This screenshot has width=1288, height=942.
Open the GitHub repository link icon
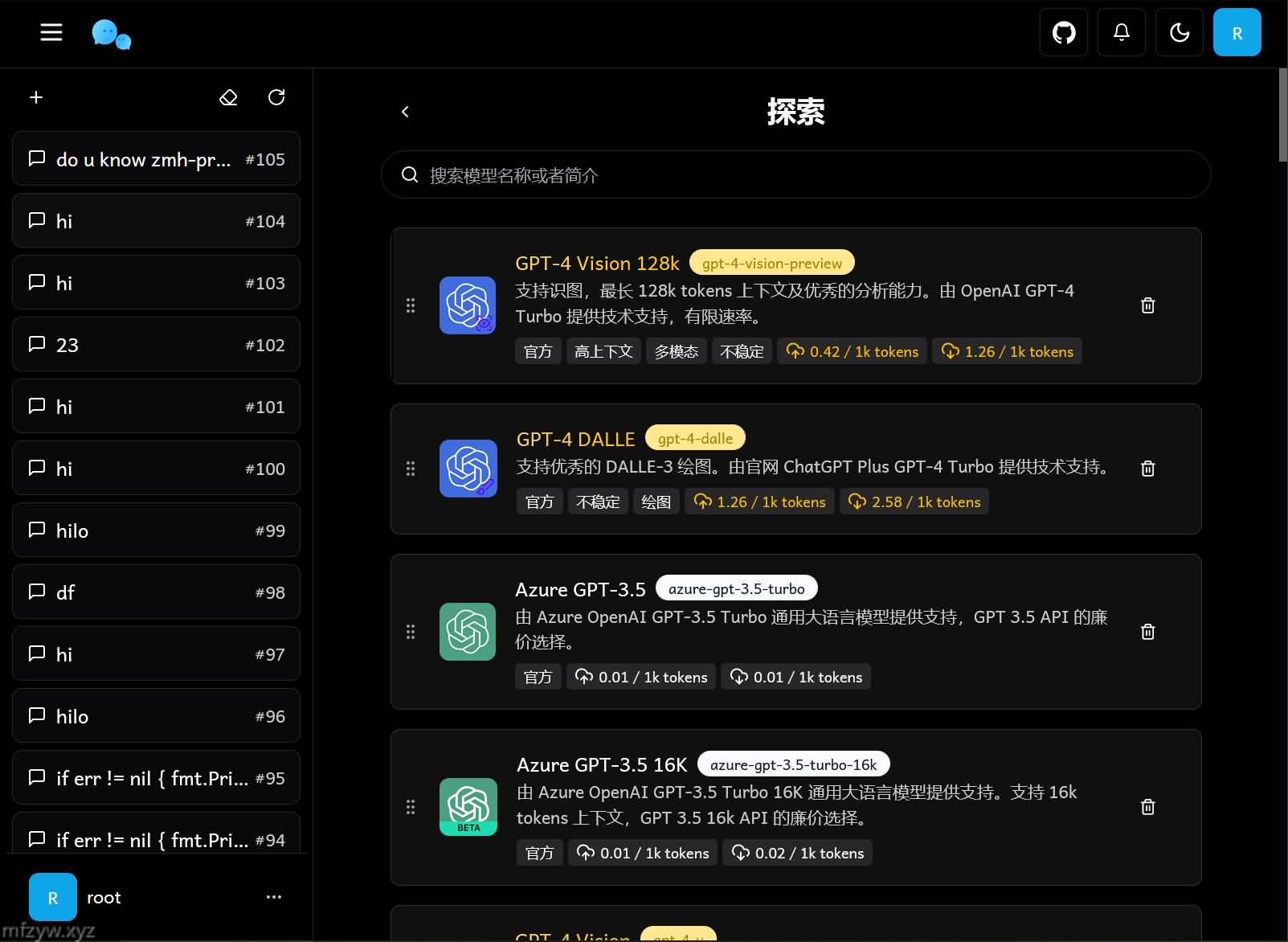pos(1064,33)
